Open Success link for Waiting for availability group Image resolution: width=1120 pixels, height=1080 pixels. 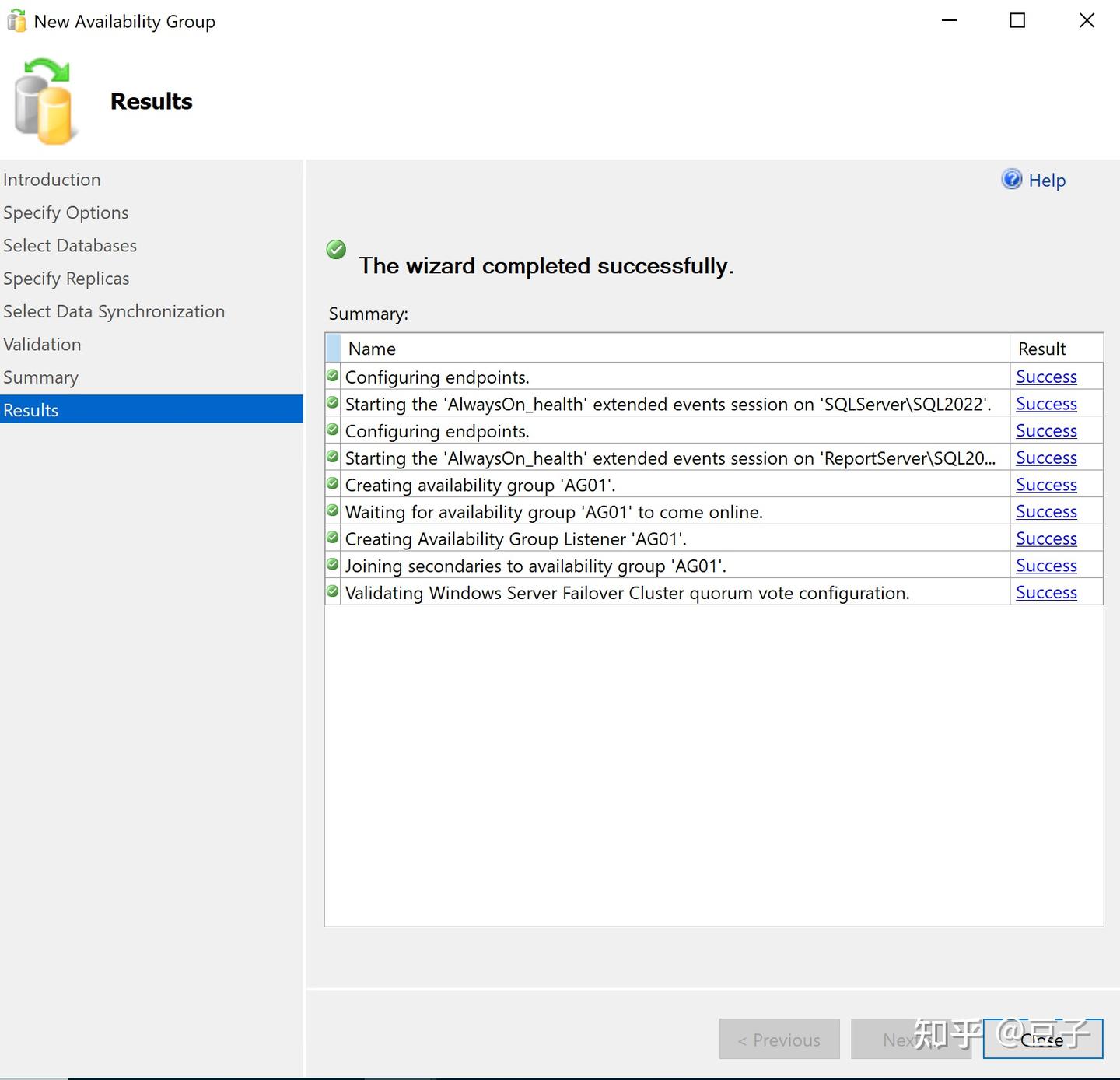[x=1046, y=511]
